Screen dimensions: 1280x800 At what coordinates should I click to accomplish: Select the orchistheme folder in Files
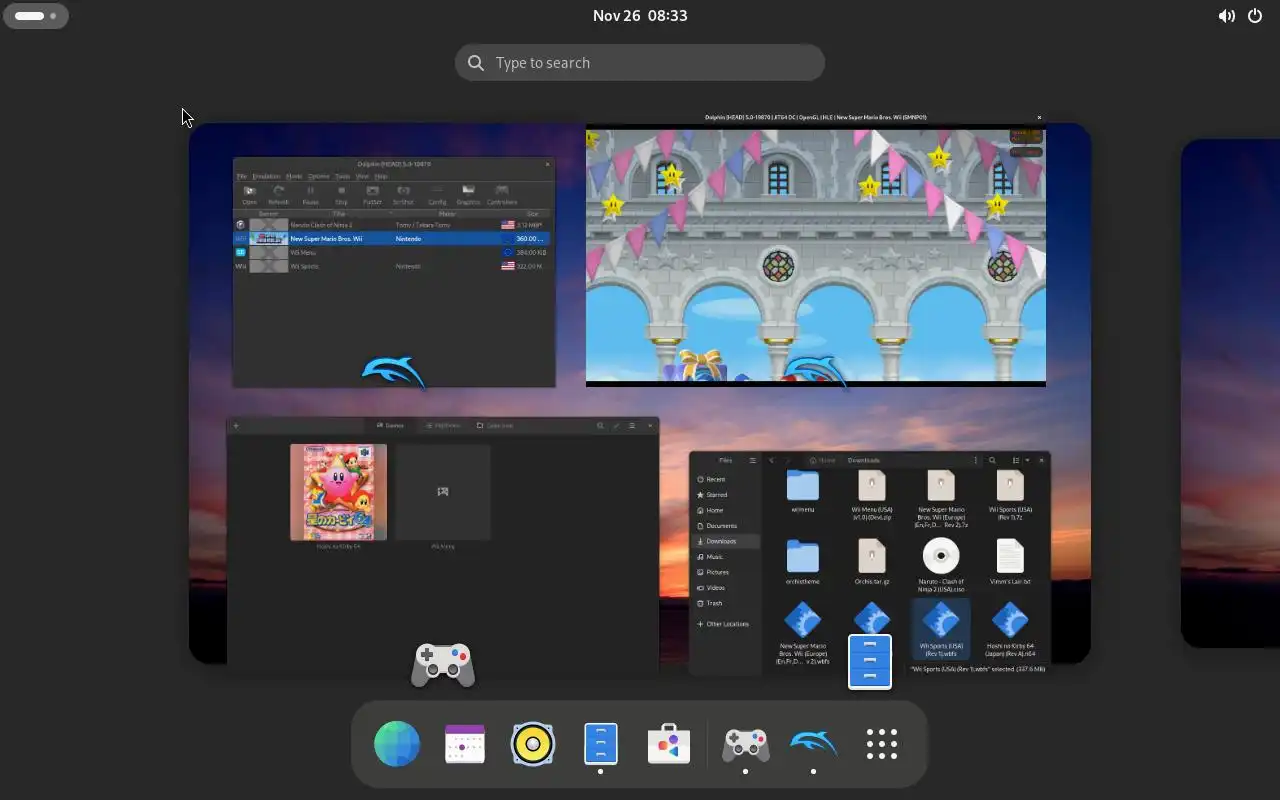[x=802, y=561]
